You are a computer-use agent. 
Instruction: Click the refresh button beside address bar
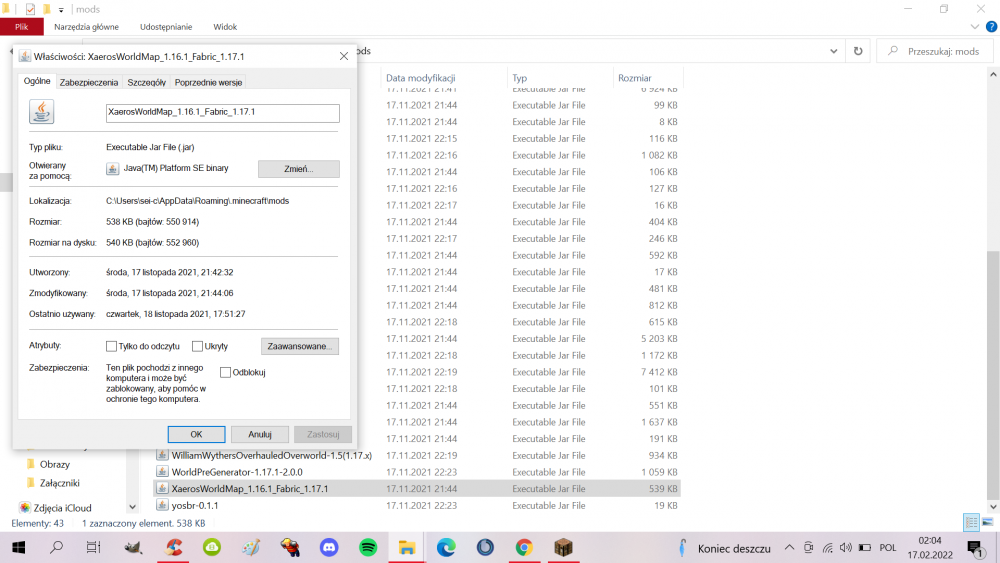coord(858,51)
